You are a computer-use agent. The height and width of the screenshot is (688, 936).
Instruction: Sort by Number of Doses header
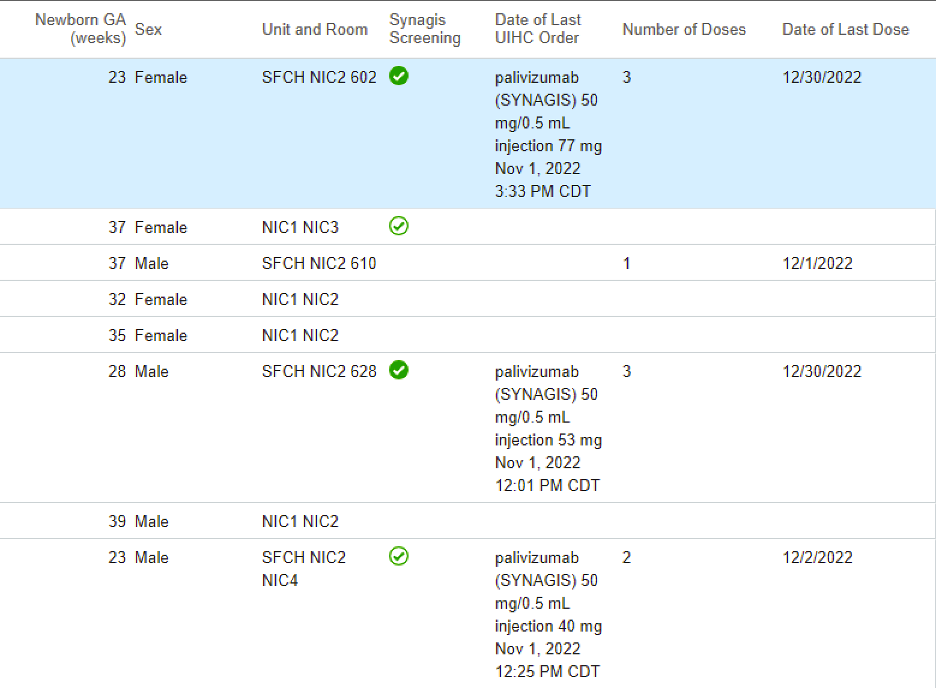684,29
